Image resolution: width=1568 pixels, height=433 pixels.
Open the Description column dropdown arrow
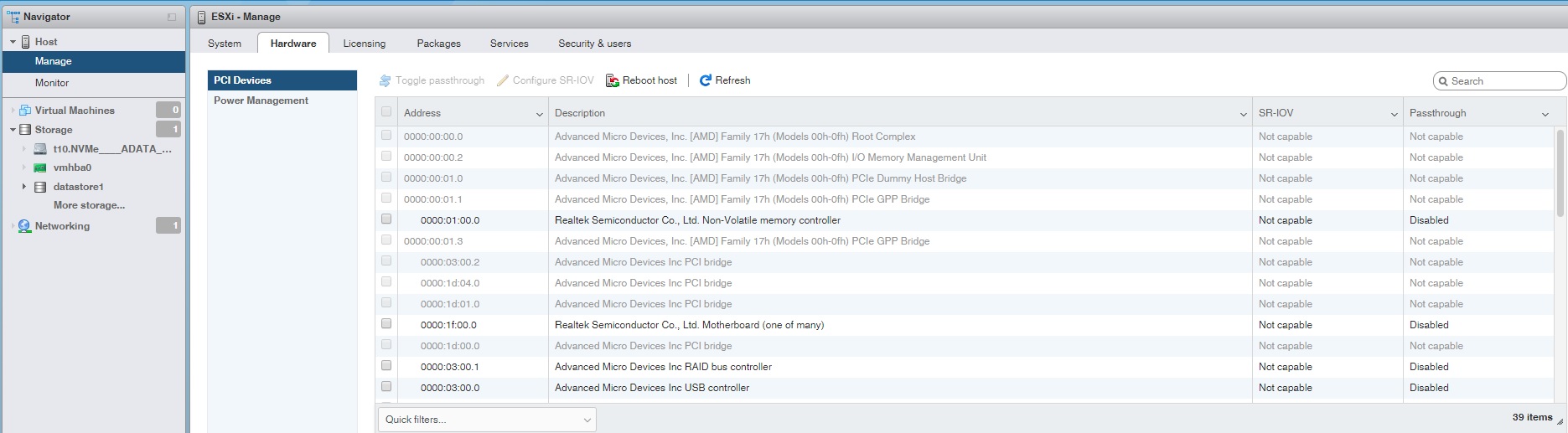1243,114
